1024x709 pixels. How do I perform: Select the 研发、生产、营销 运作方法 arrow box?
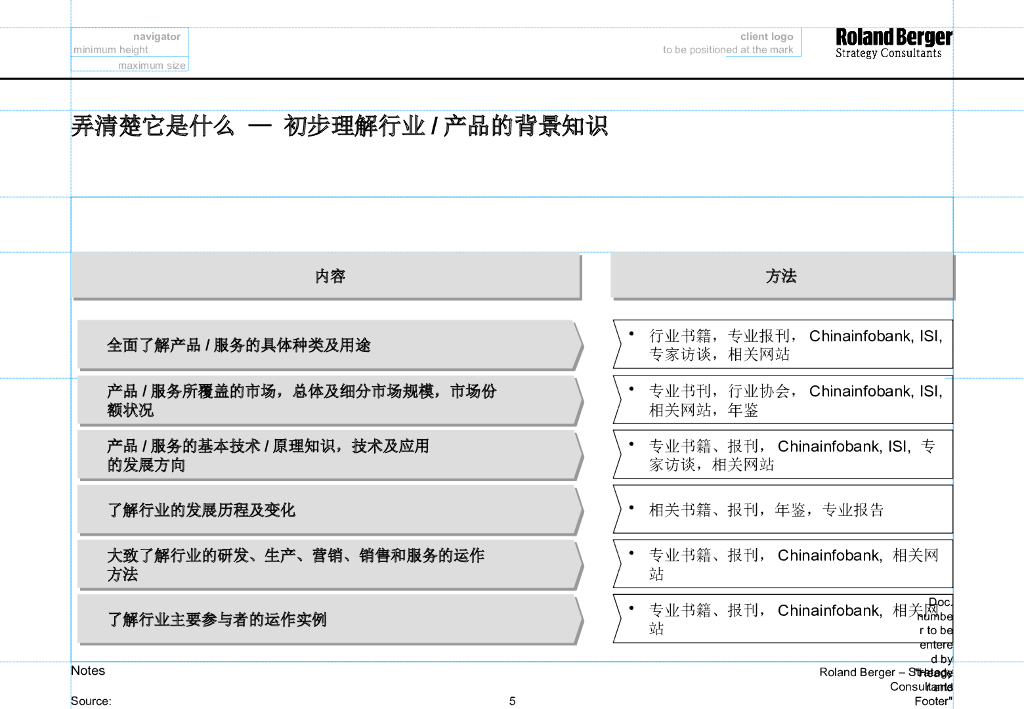[x=329, y=565]
